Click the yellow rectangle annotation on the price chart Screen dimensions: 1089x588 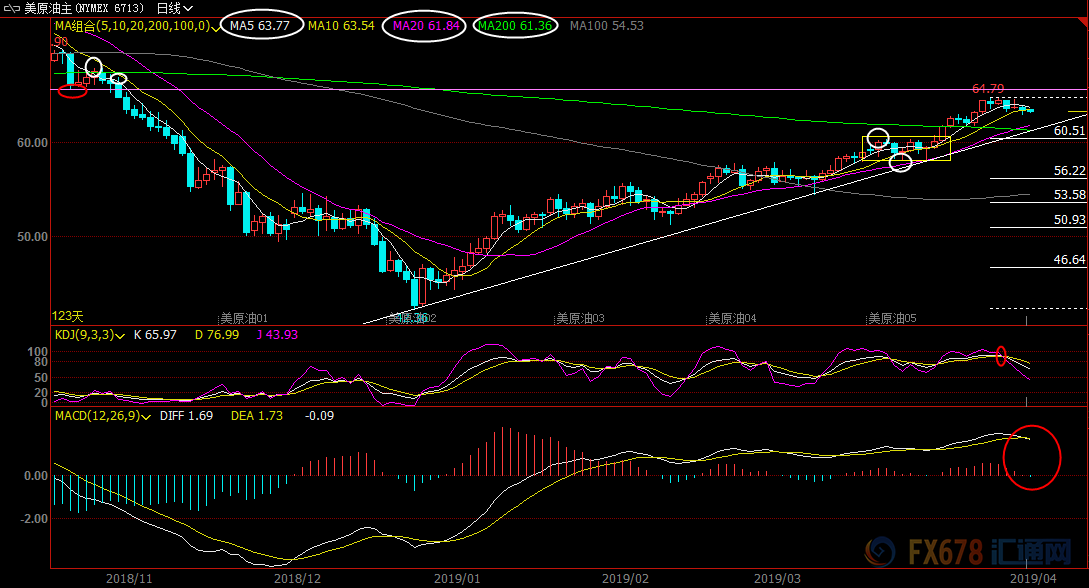[906, 148]
